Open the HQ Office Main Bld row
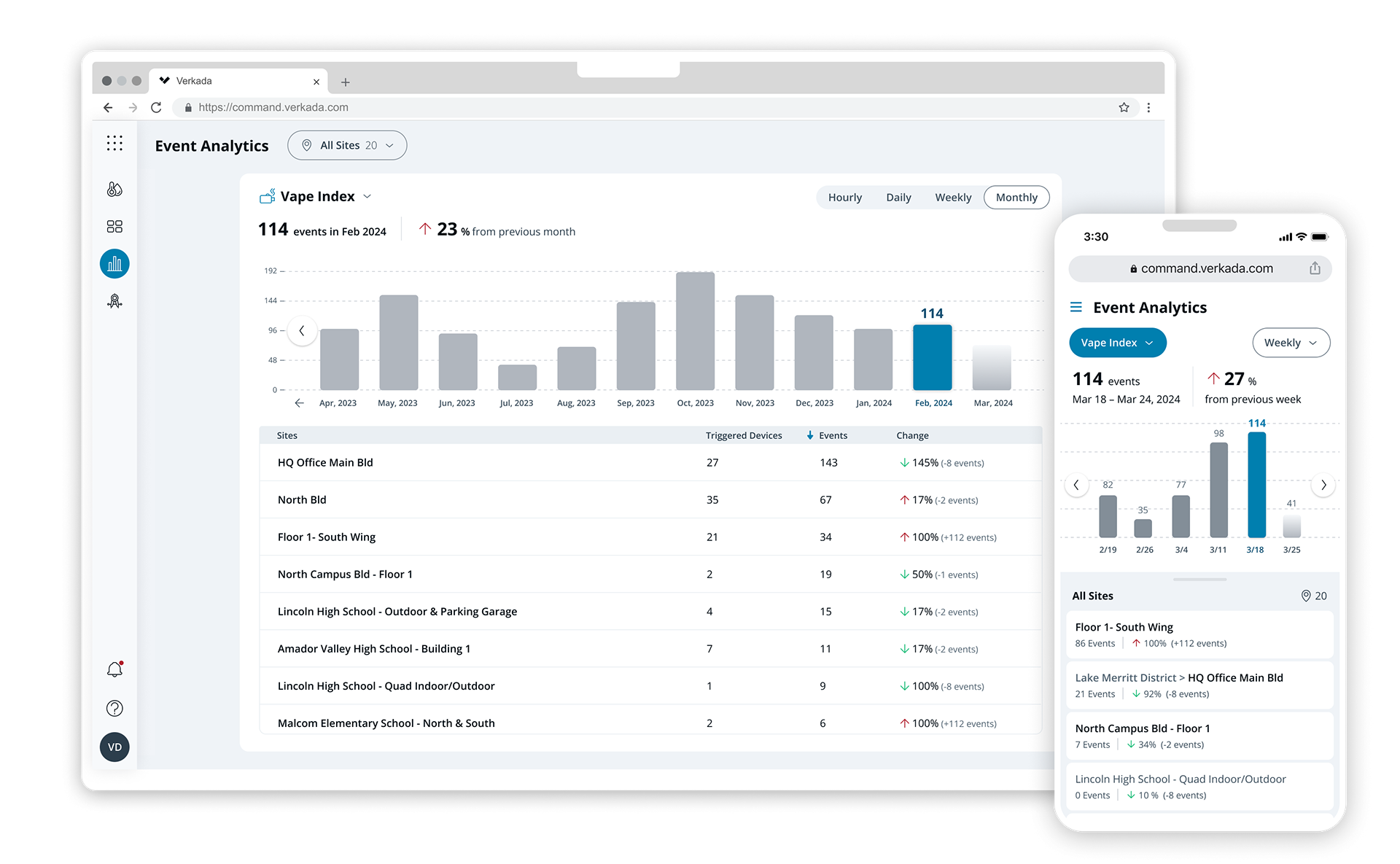The width and height of the screenshot is (1400, 864). tap(650, 462)
